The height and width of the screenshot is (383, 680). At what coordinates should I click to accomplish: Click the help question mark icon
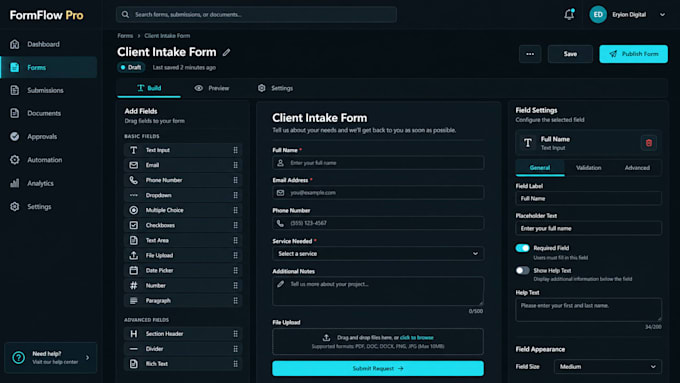[18, 357]
